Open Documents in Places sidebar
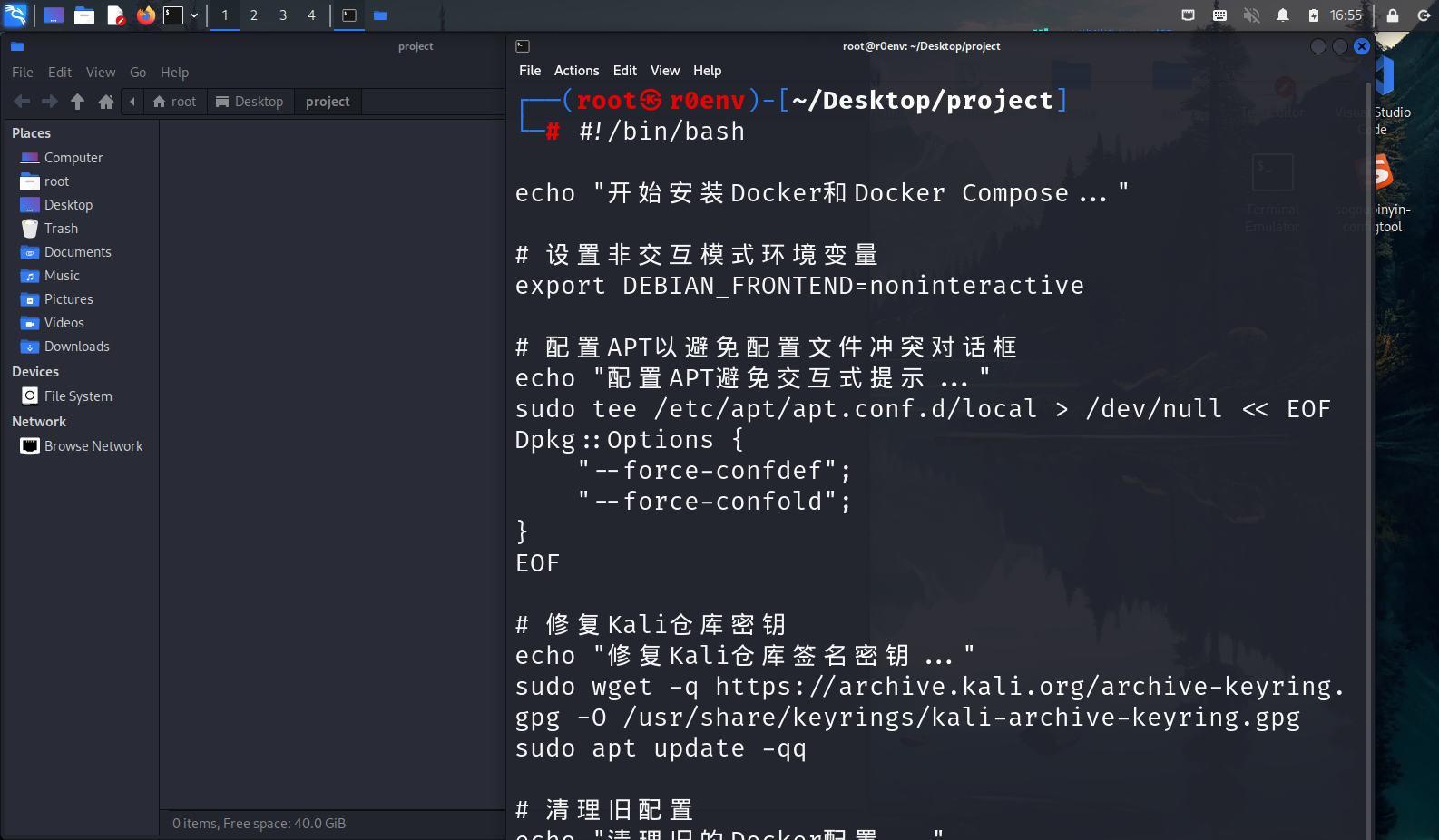Viewport: 1439px width, 840px height. tap(80, 252)
